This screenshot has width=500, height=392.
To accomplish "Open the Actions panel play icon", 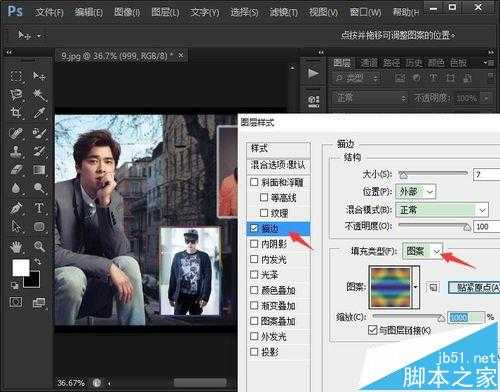I will (x=313, y=73).
